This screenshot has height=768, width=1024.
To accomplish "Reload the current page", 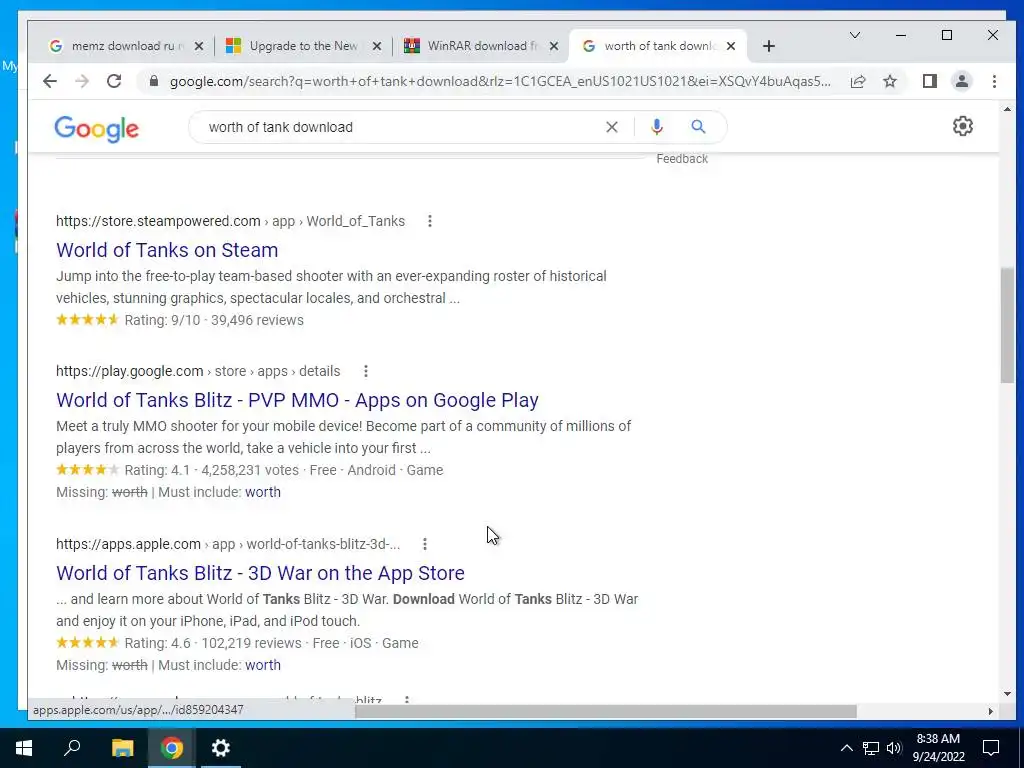I will tap(114, 81).
